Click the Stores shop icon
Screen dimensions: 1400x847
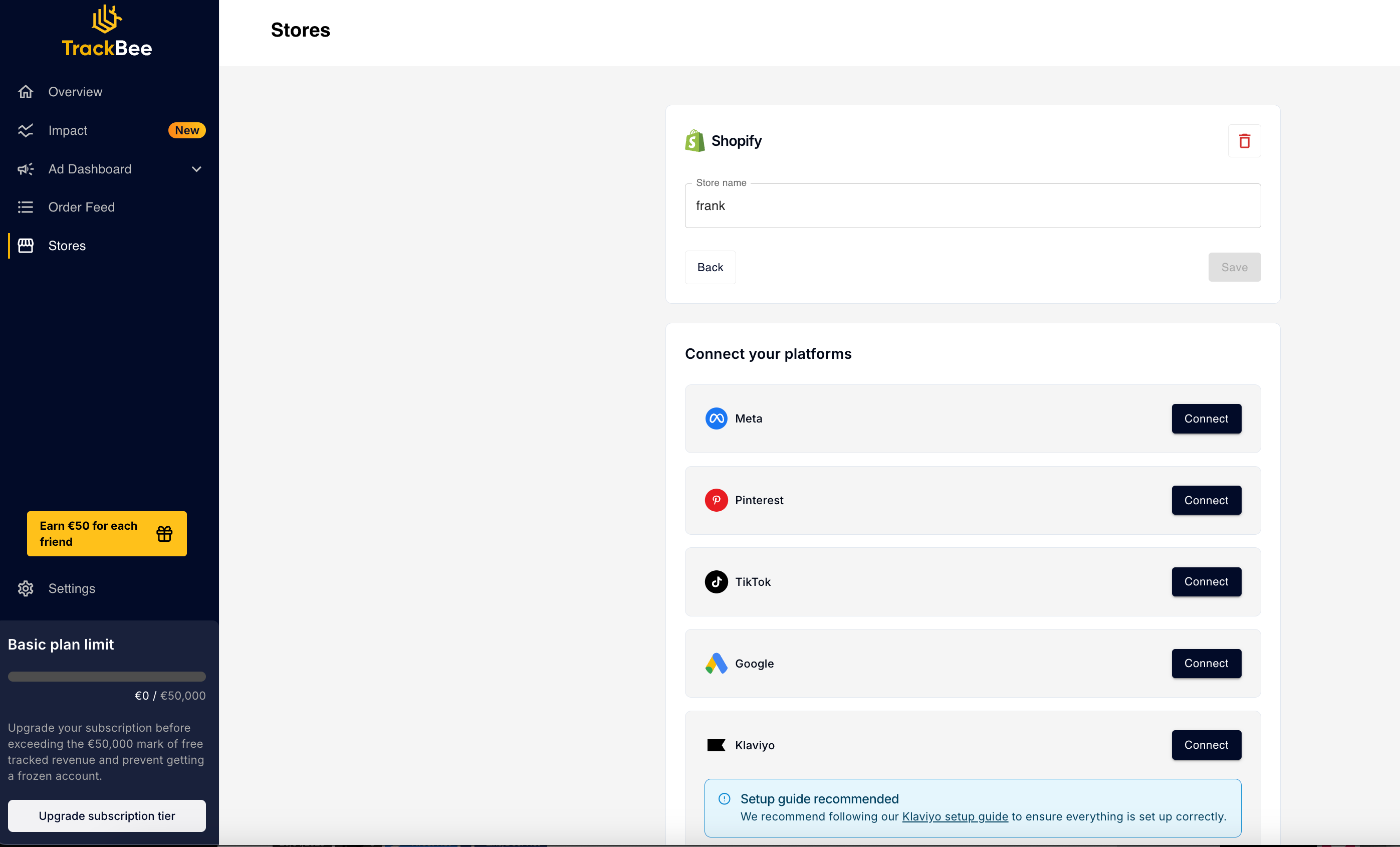(x=26, y=246)
